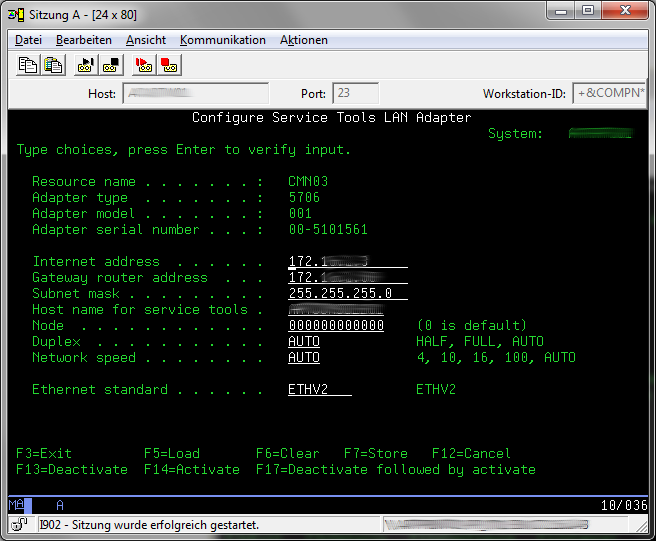
Task: Open the Datei menu
Action: pyautogui.click(x=28, y=40)
